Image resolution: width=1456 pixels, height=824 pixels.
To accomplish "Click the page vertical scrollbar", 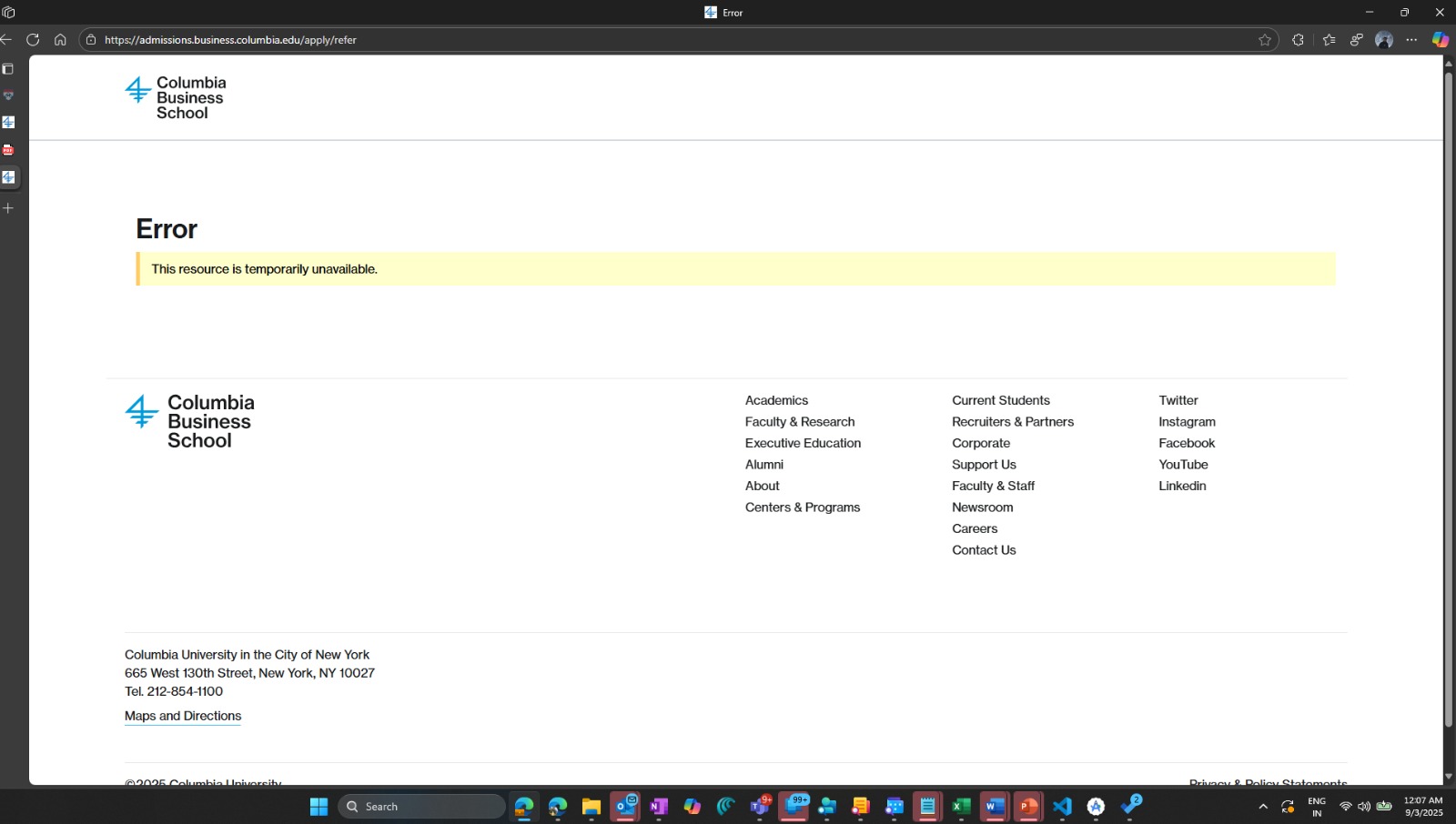I will click(1449, 400).
